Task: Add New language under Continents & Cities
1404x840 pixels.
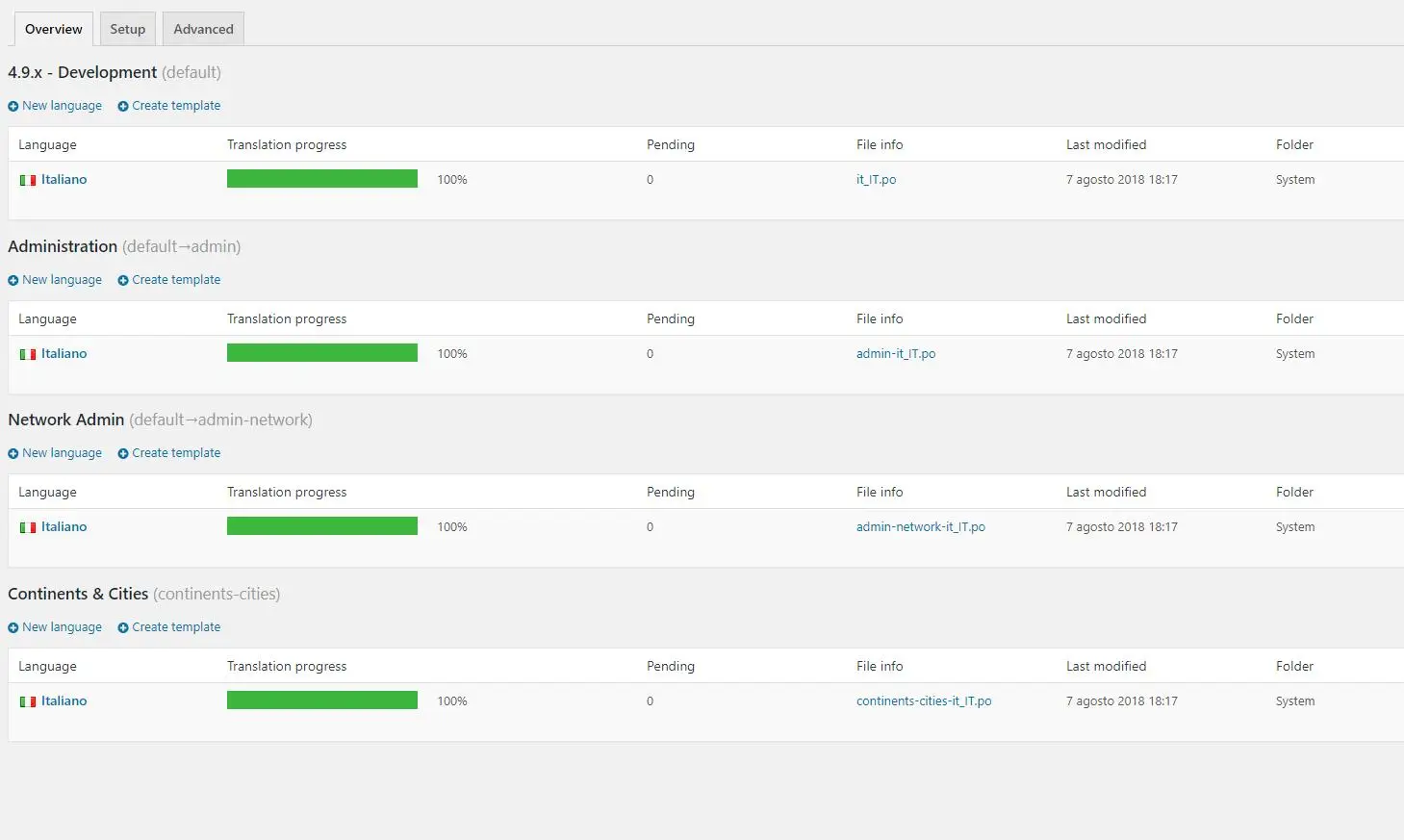Action: (55, 627)
